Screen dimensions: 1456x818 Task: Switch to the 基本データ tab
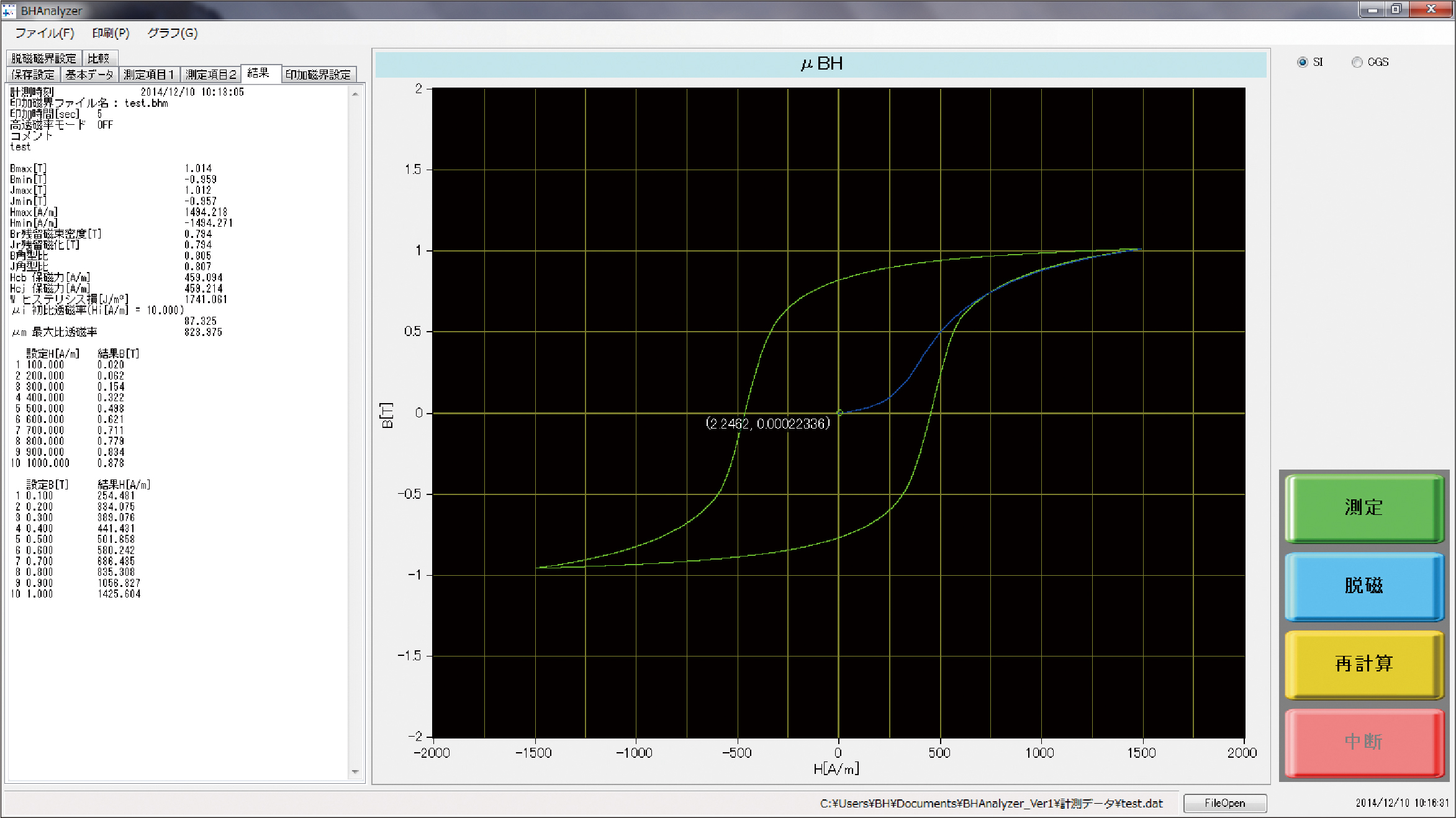(x=89, y=75)
